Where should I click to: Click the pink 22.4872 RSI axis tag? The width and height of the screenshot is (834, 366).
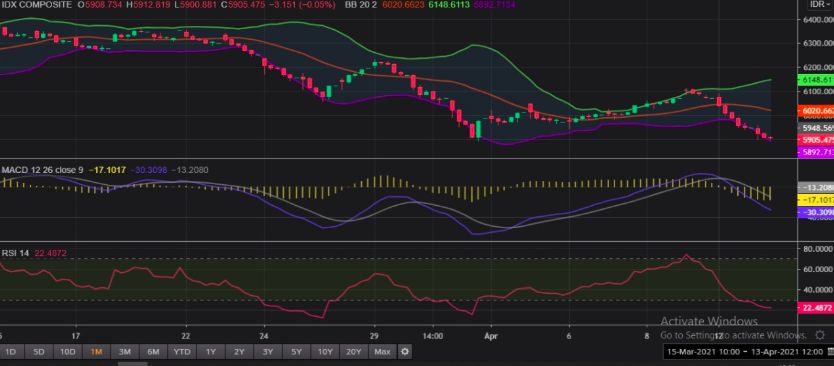[816, 307]
